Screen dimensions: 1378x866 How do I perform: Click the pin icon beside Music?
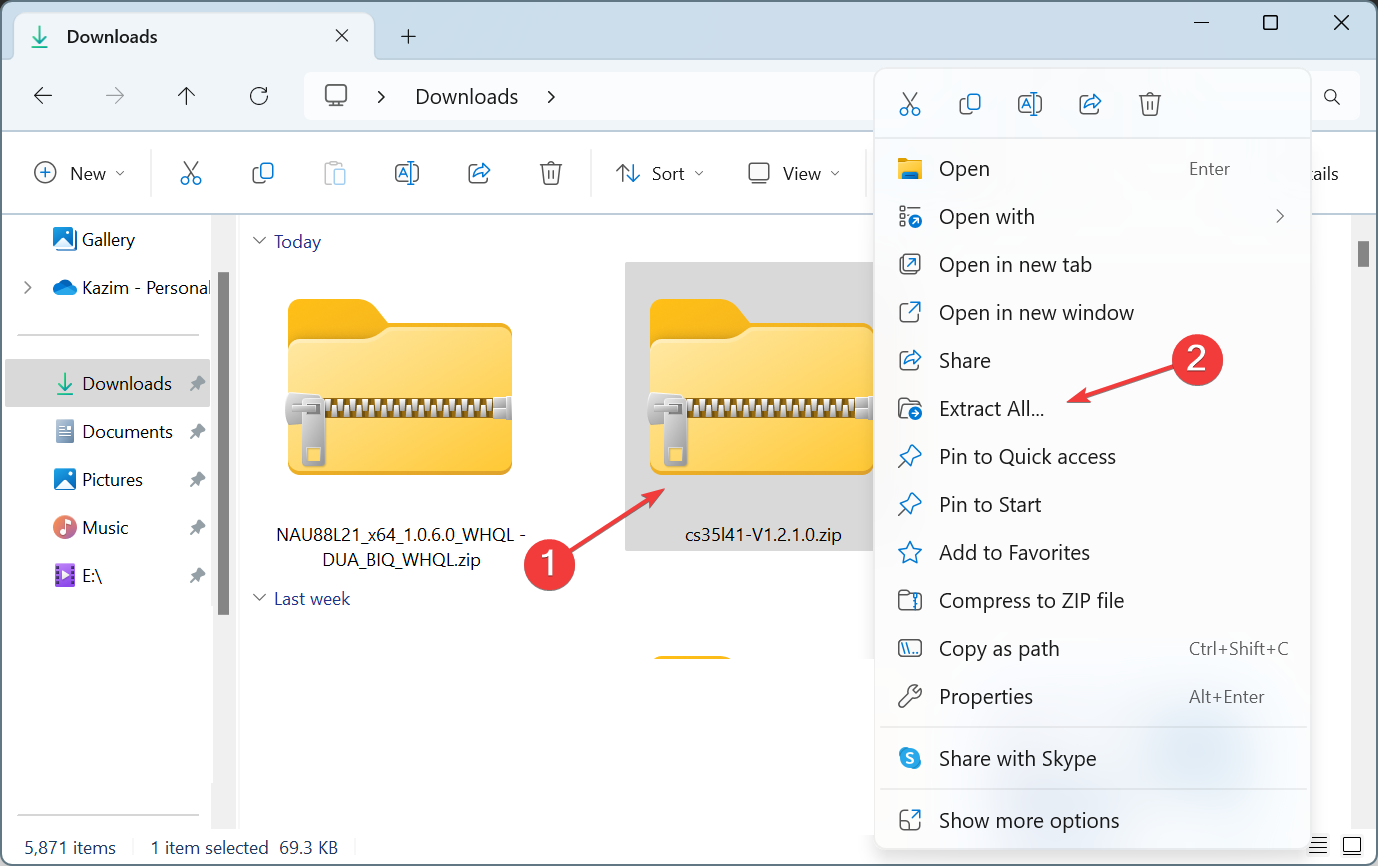pyautogui.click(x=198, y=528)
